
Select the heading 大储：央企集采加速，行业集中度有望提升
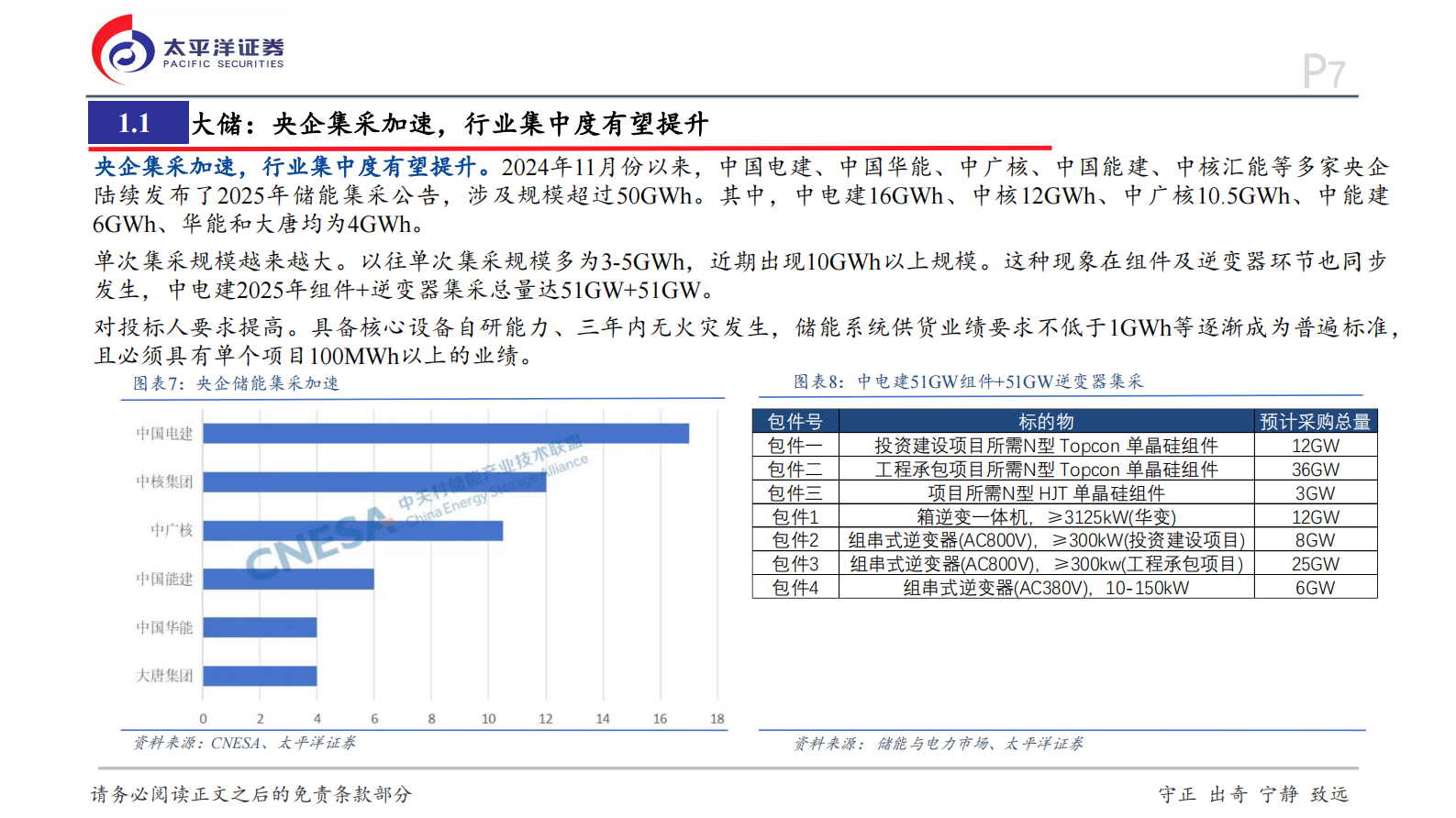coord(450,124)
